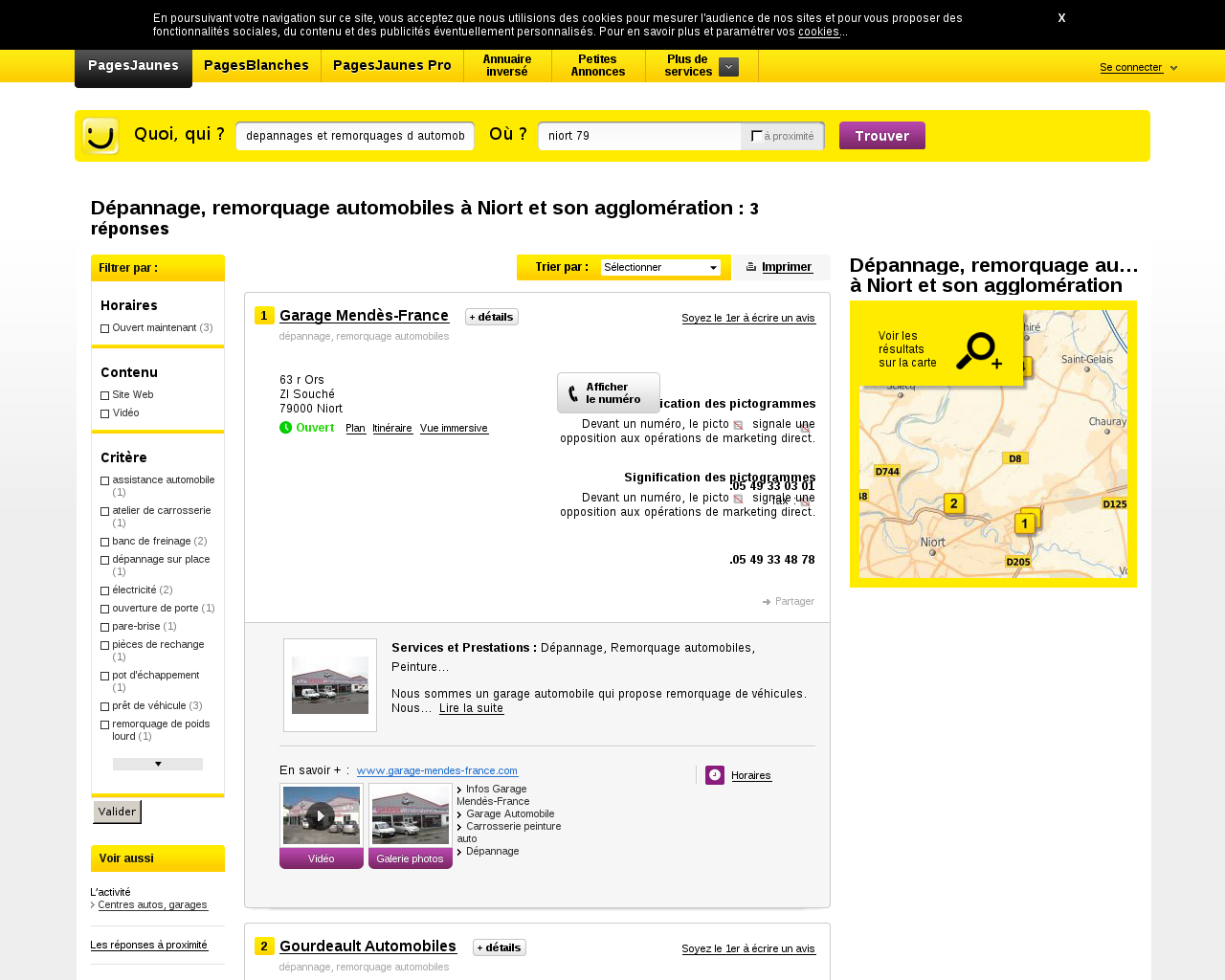Viewport: 1225px width, 980px height.
Task: Visit www.garage-mendes-france.com link
Action: click(437, 770)
